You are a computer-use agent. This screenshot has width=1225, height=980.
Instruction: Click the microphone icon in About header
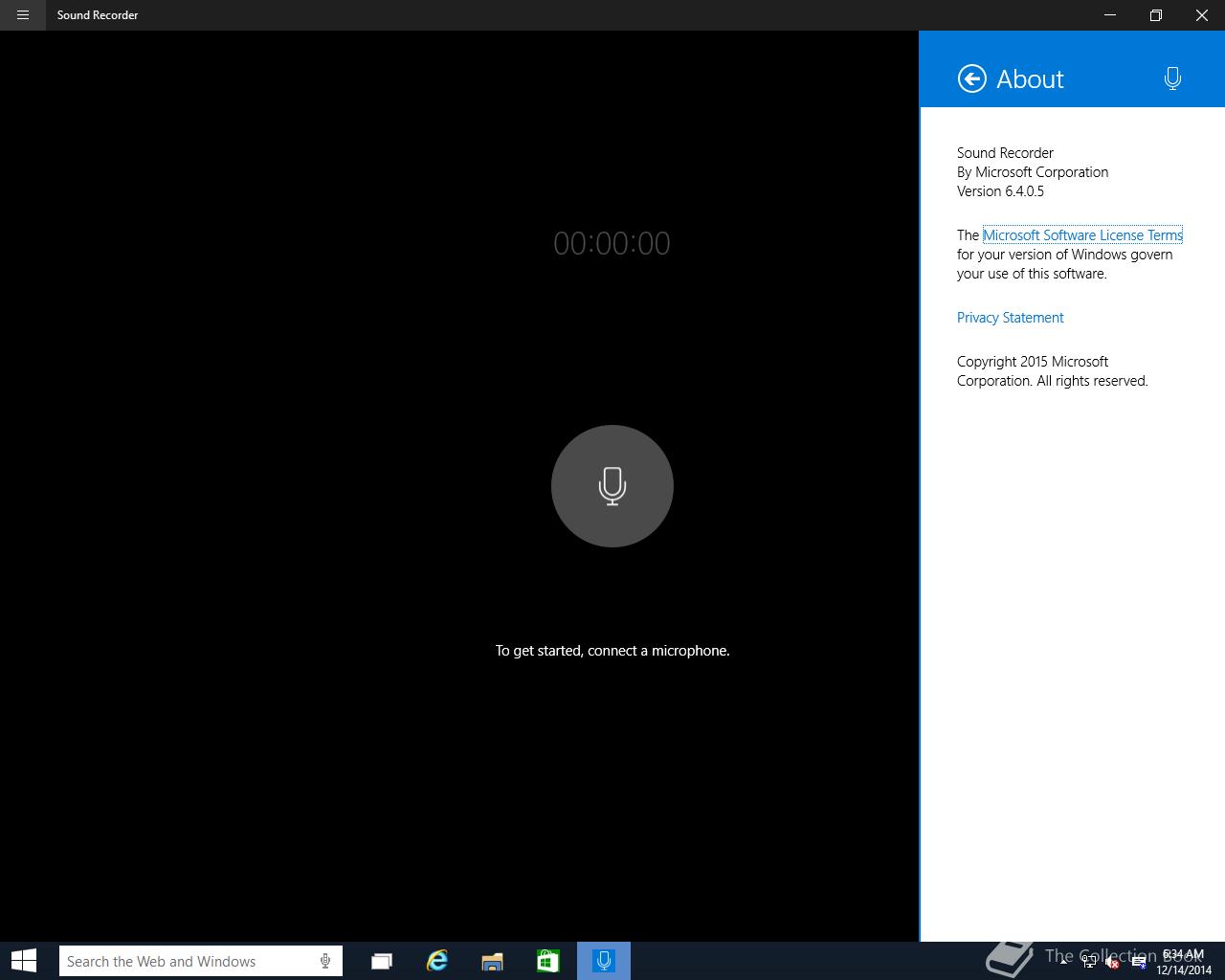[1172, 78]
